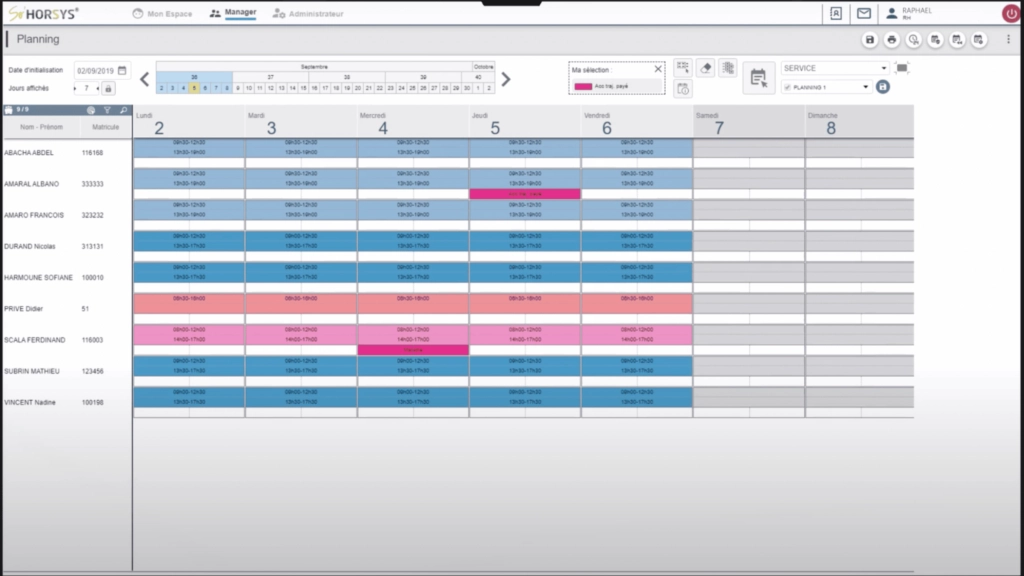Open the SERVICE dropdown
Viewport: 1024px width, 576px height.
[884, 69]
